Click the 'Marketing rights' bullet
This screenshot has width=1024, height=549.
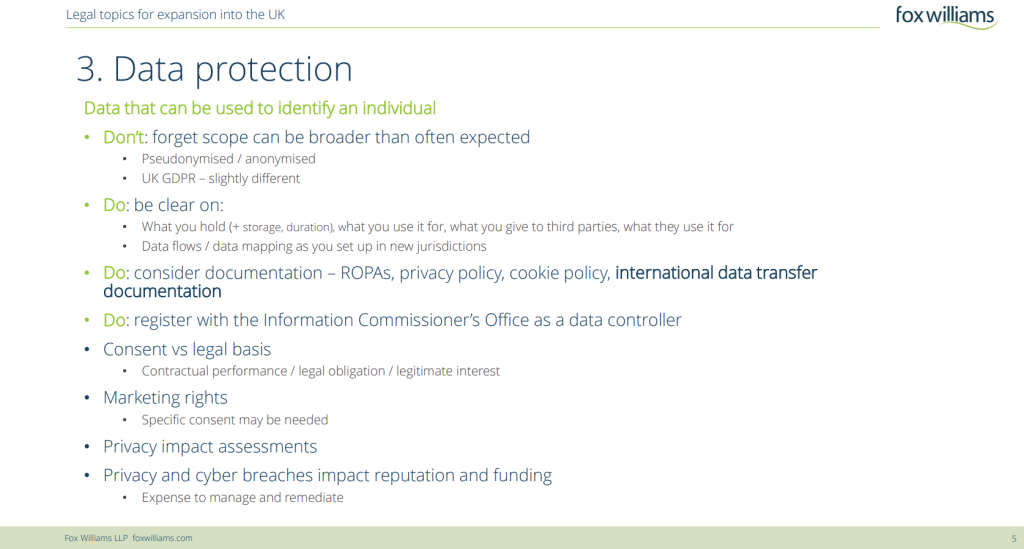(165, 398)
